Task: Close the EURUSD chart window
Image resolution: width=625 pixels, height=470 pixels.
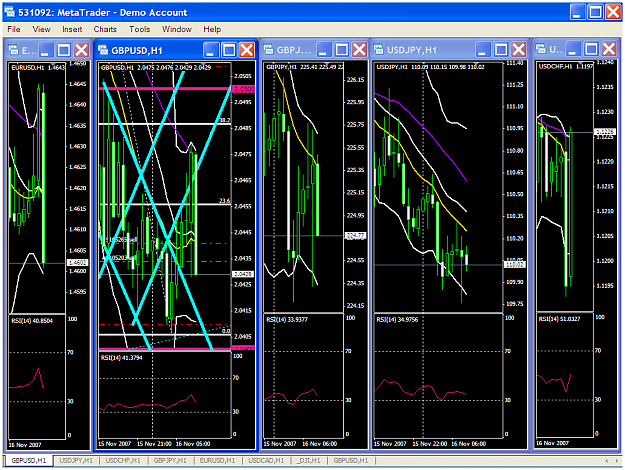Action: tap(82, 50)
